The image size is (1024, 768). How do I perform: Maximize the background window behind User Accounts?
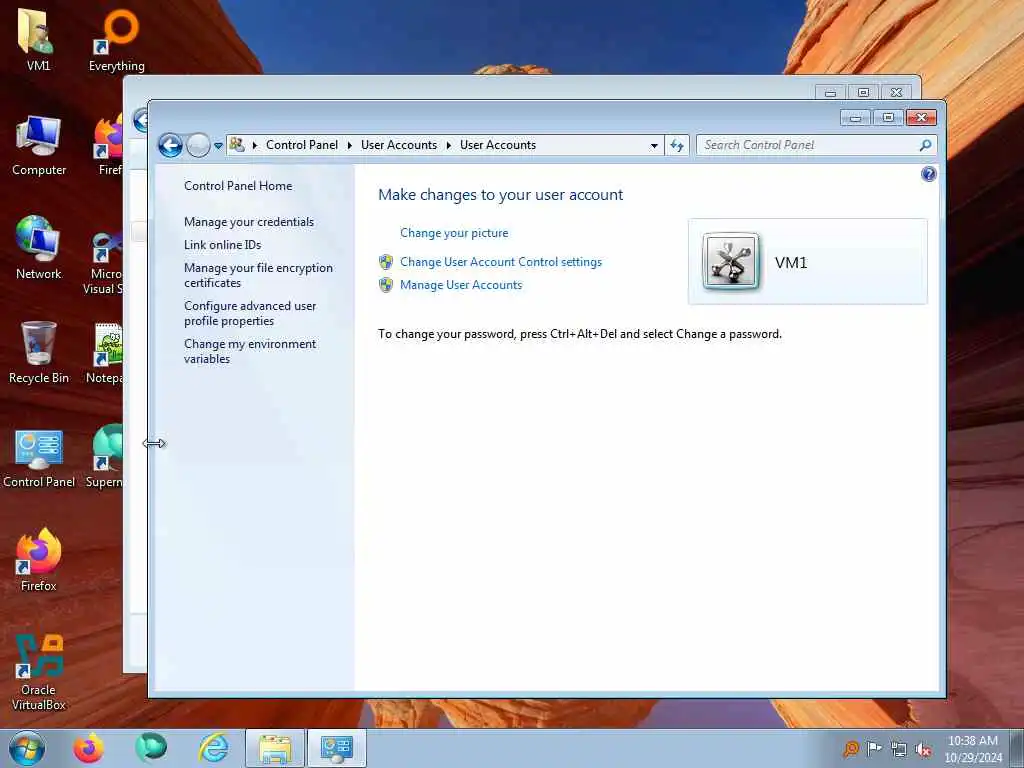(863, 93)
